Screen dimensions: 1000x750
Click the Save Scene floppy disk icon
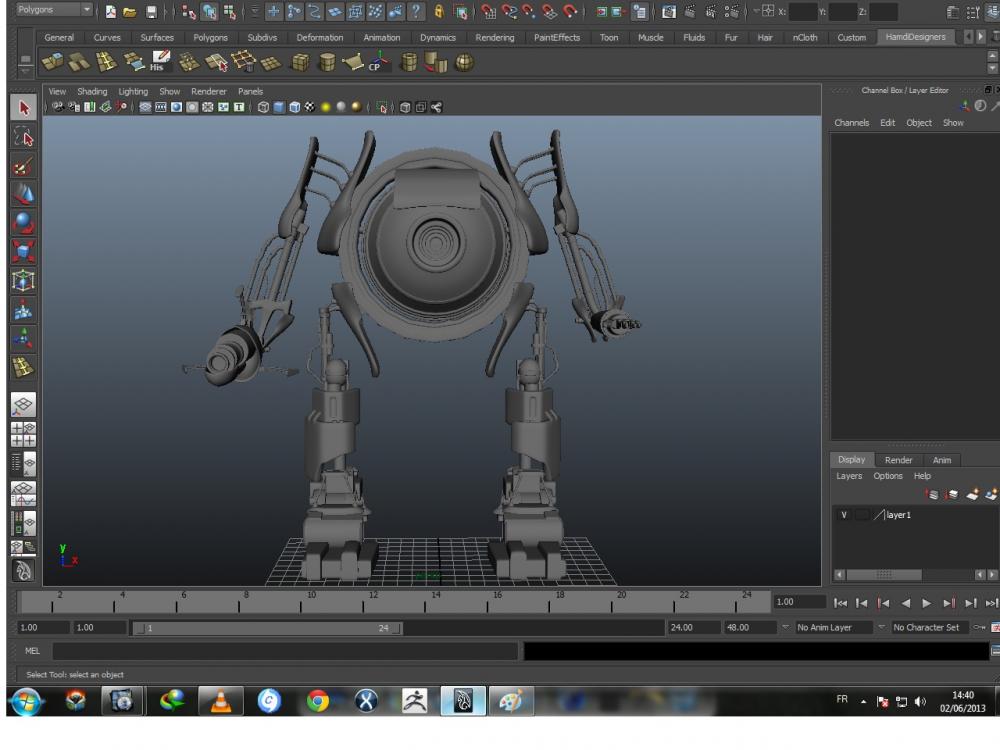(149, 12)
